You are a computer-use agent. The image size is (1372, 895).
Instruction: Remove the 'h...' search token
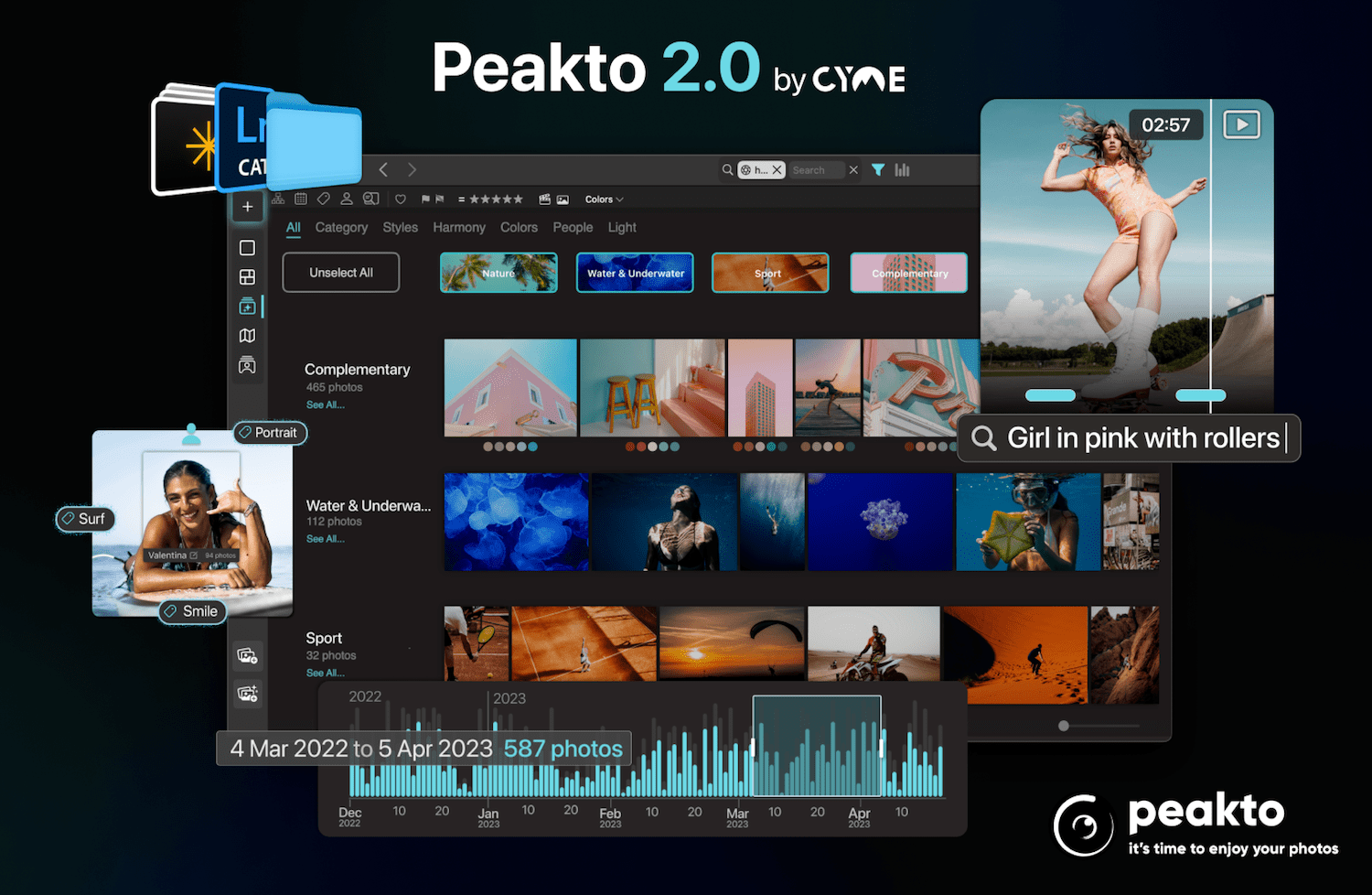(x=777, y=170)
